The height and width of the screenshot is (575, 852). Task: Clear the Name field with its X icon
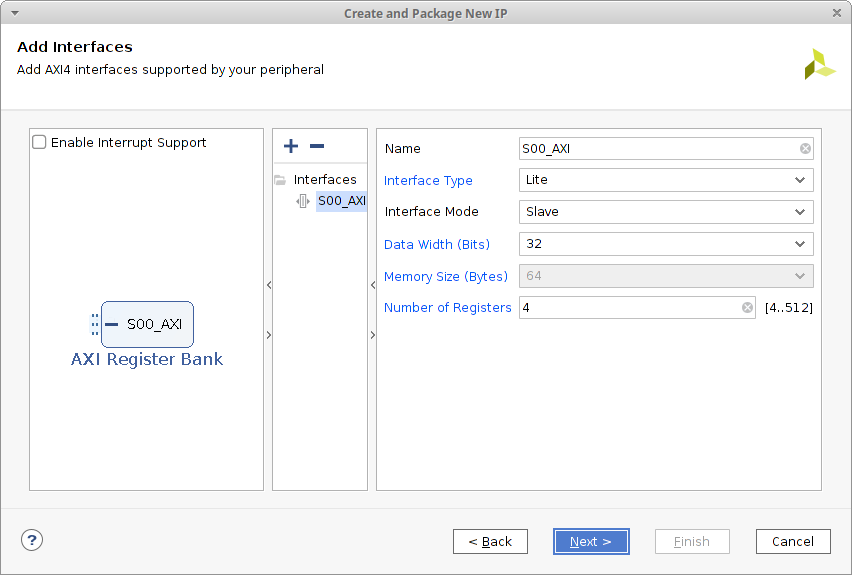pos(805,149)
